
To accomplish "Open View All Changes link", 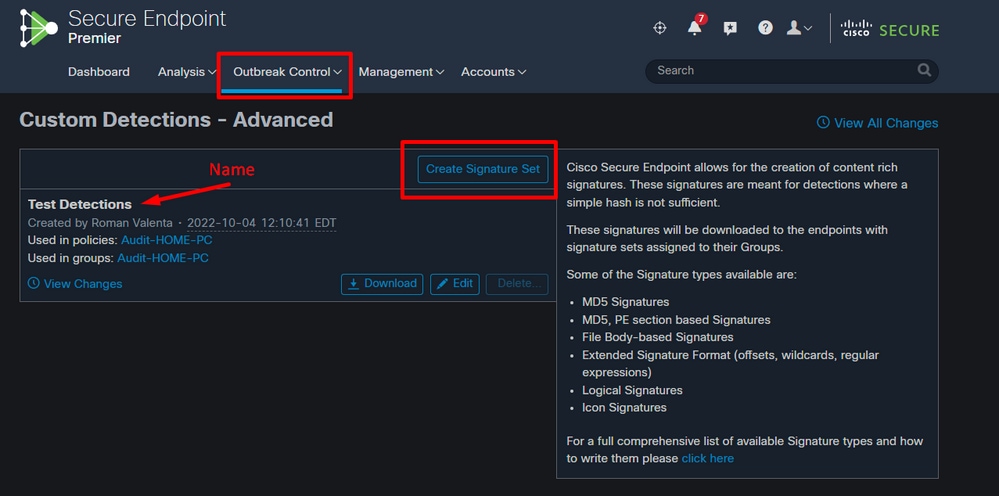I will tap(877, 123).
